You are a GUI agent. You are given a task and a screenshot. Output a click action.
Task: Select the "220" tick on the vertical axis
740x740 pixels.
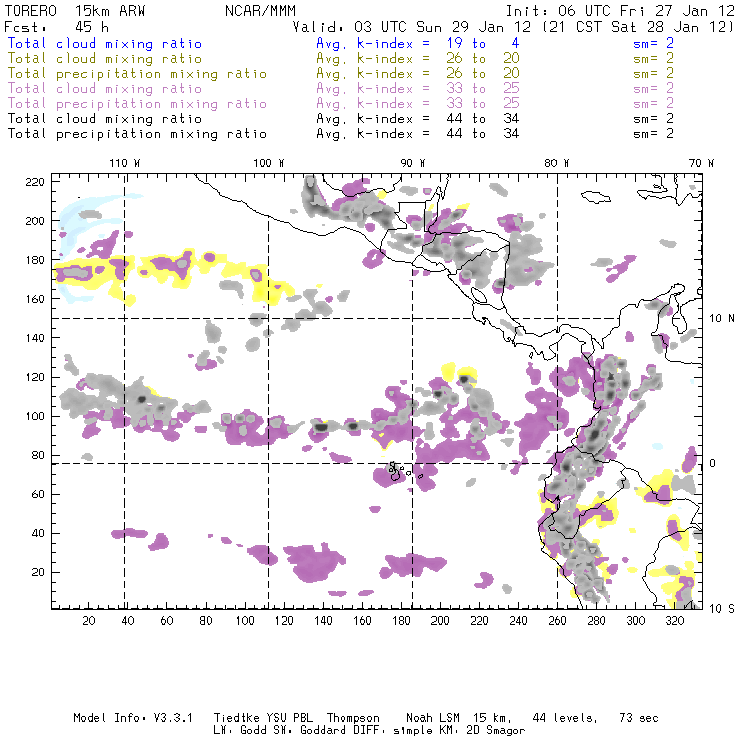click(35, 182)
